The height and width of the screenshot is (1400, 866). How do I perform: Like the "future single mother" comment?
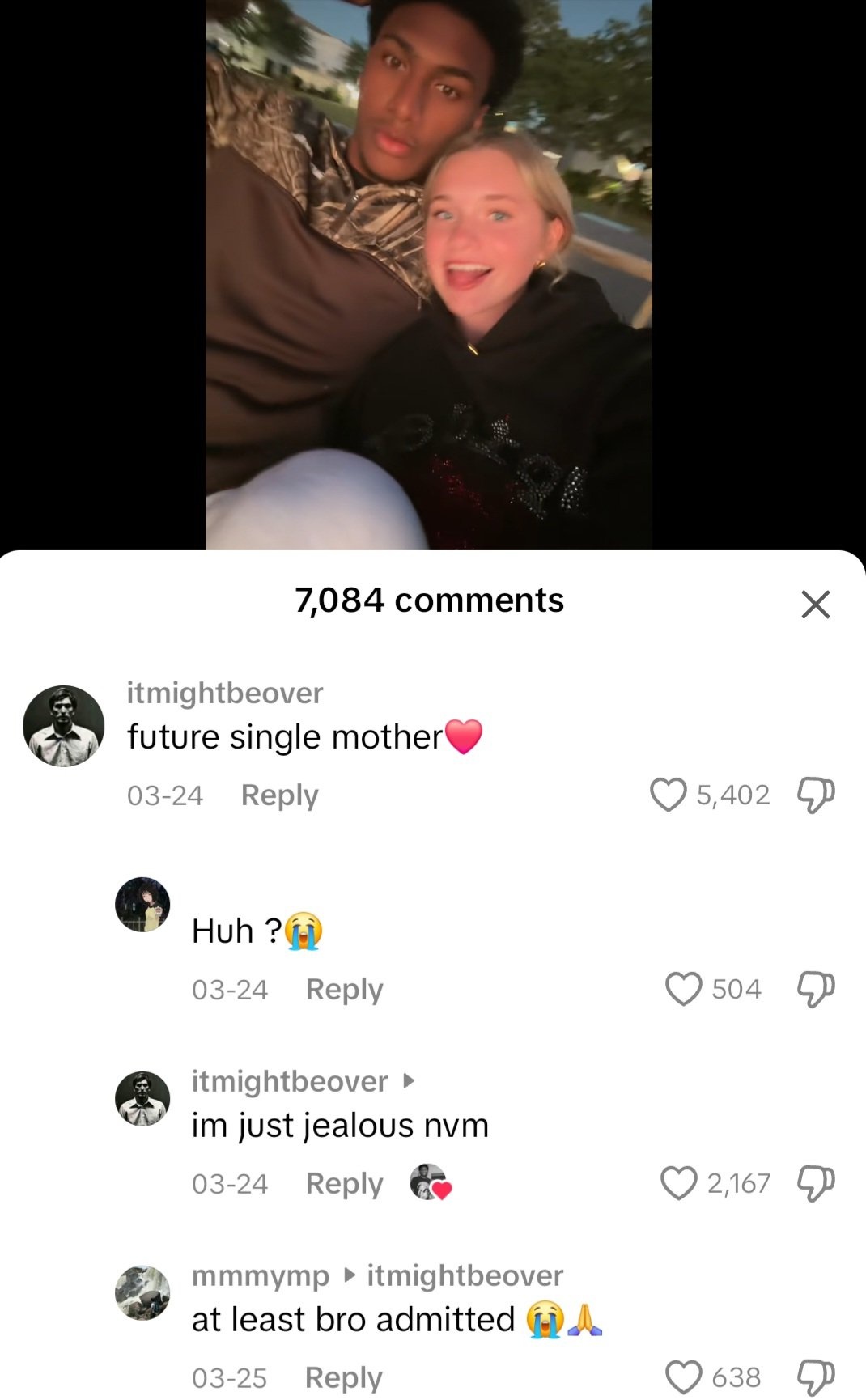[669, 795]
